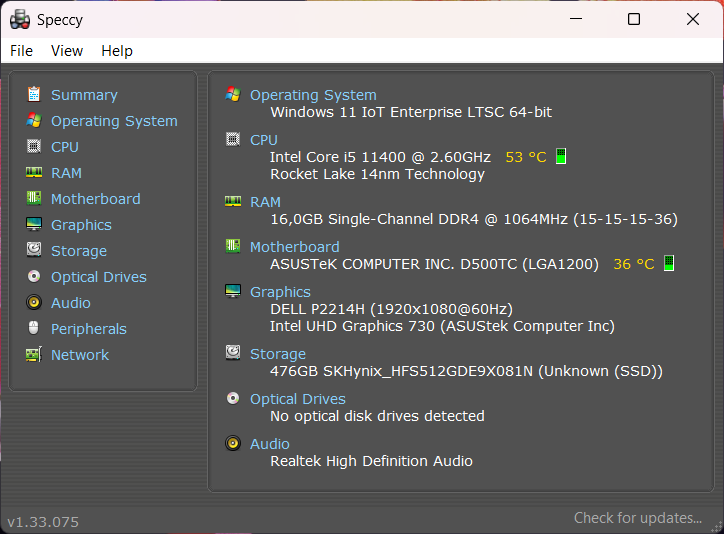
Task: Open the Help menu
Action: (117, 51)
